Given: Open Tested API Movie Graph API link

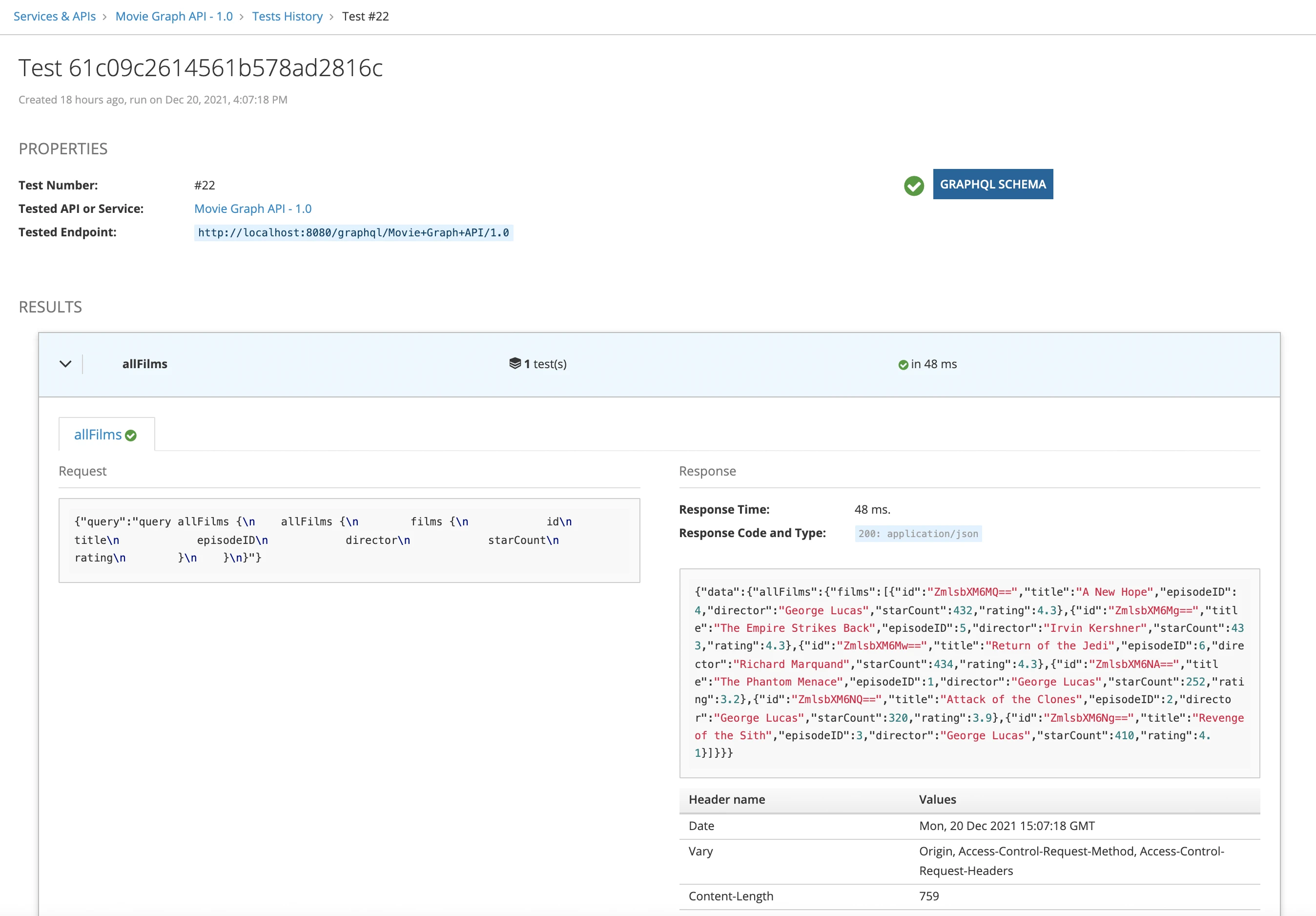Looking at the screenshot, I should point(253,208).
